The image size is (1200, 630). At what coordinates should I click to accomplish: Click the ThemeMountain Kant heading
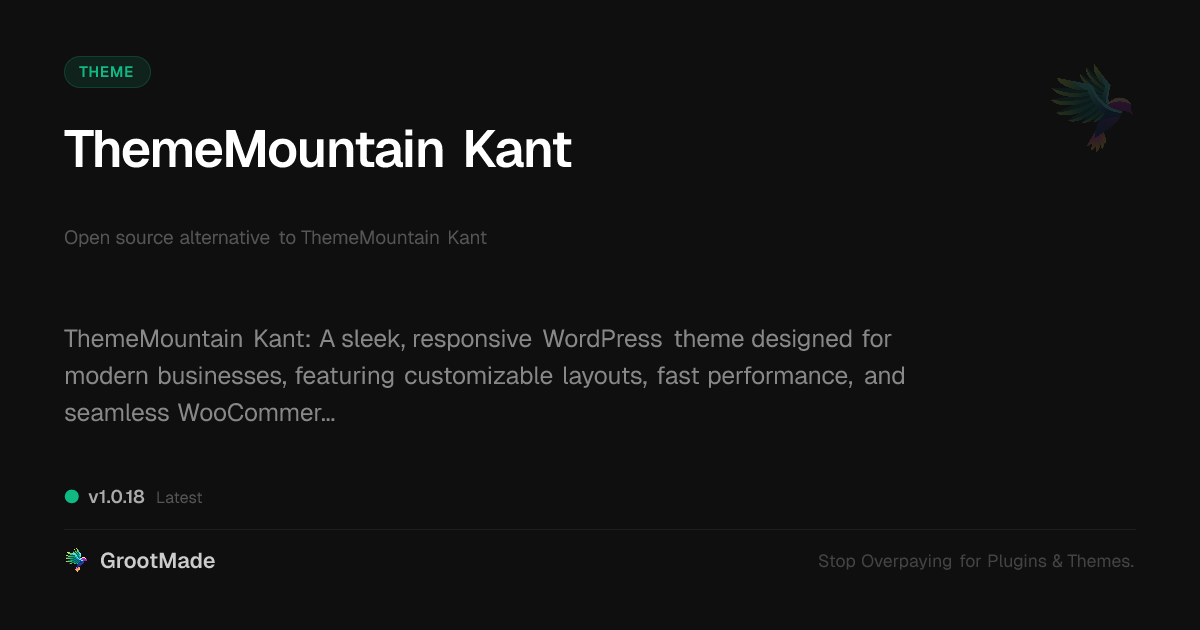(x=318, y=150)
